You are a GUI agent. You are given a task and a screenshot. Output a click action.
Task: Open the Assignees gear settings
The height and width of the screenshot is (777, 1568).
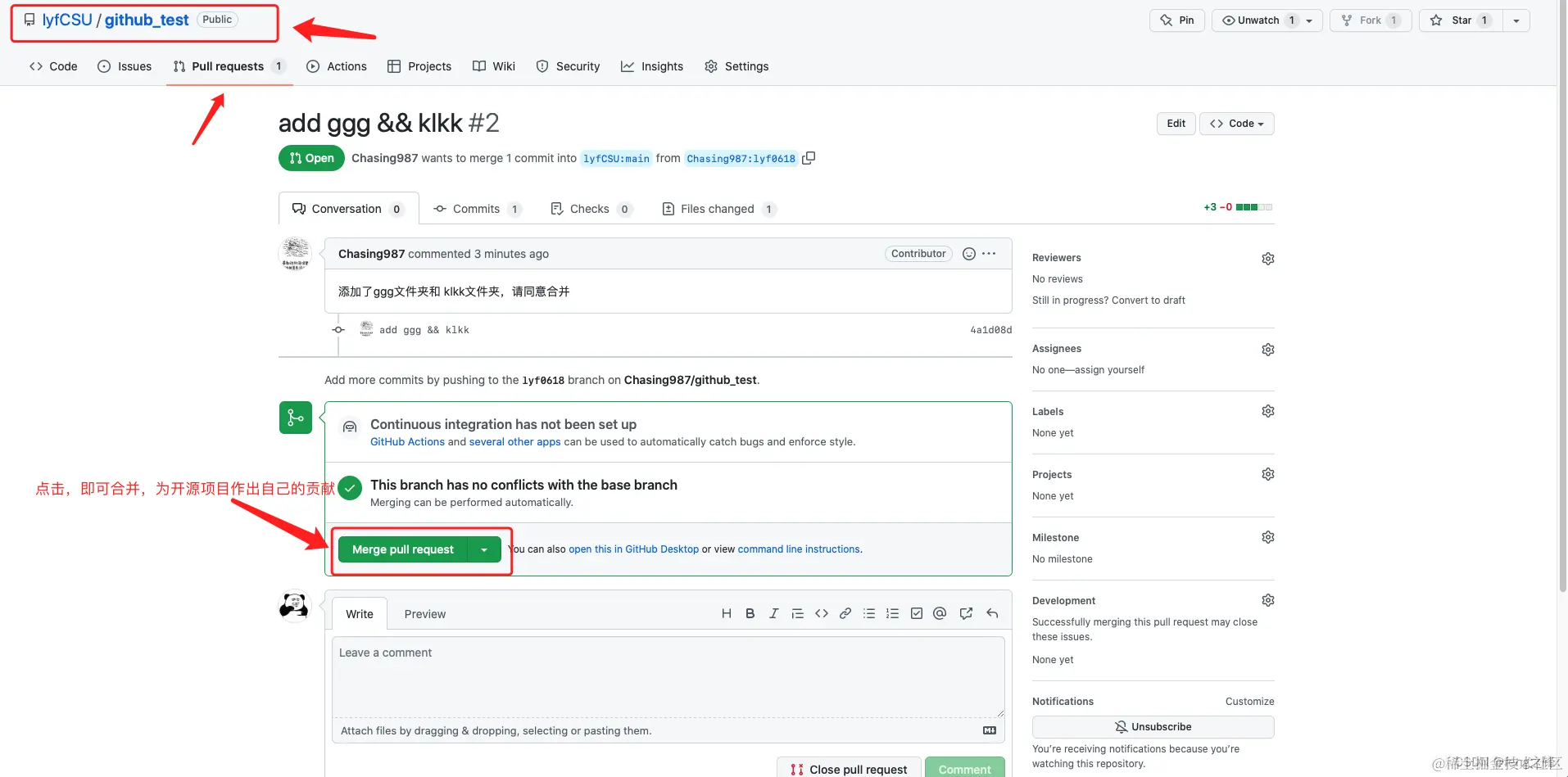tap(1268, 350)
